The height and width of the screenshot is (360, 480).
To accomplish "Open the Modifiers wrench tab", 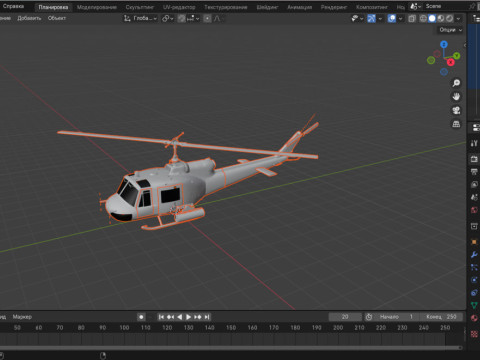I will (x=474, y=255).
